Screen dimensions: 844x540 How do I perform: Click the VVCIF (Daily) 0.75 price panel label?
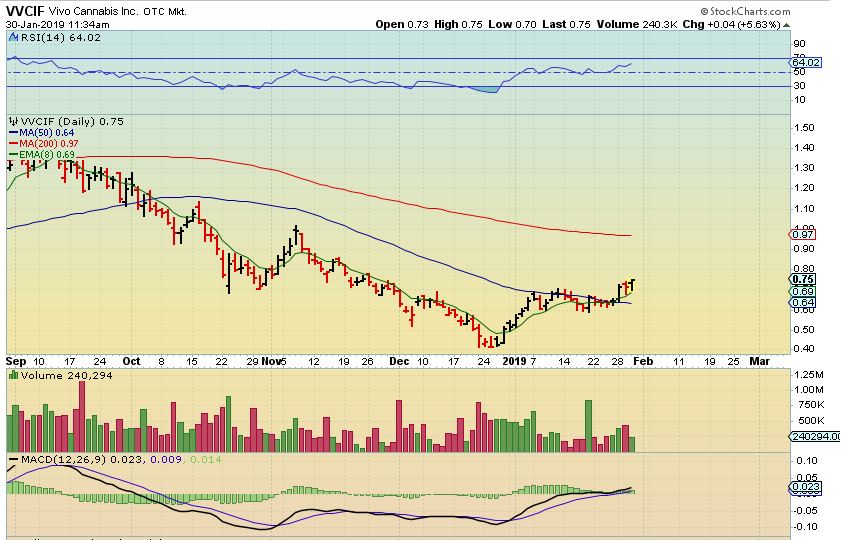pyautogui.click(x=72, y=122)
